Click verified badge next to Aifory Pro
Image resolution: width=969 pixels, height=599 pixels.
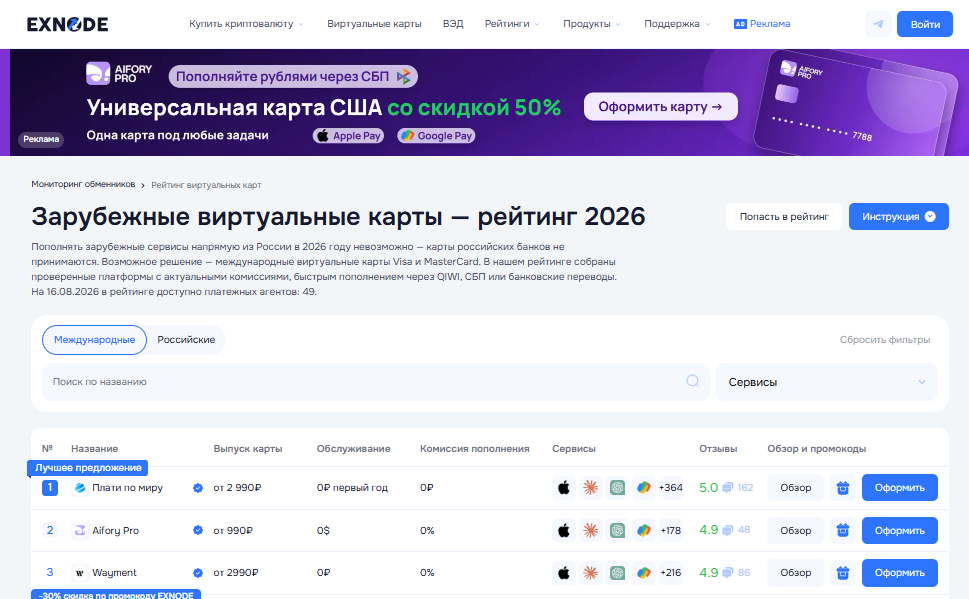tap(198, 530)
